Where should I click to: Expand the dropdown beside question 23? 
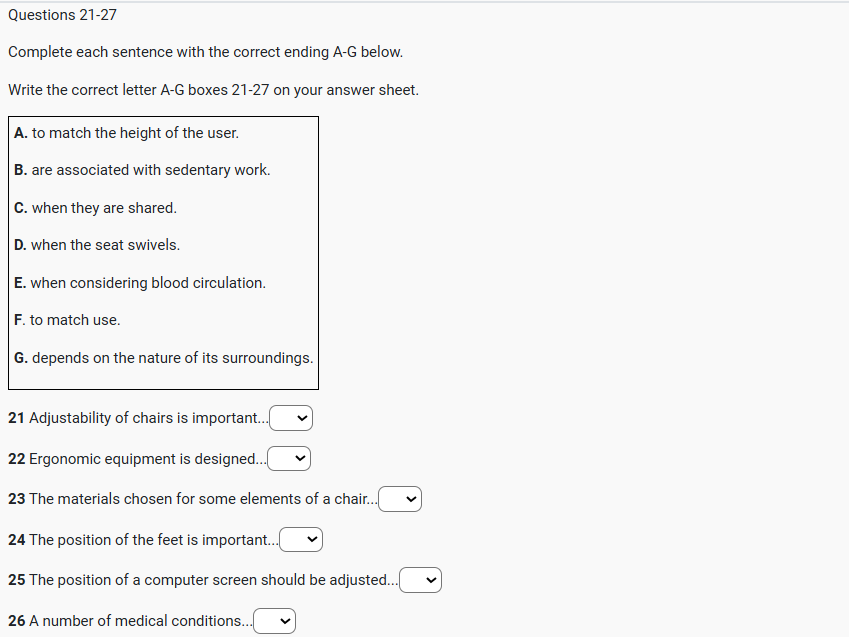click(400, 499)
